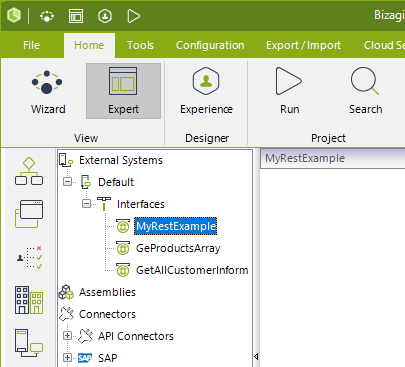Viewport: 405px width, 367px height.
Task: Open the Cloud Services ribbon tab
Action: click(x=384, y=45)
